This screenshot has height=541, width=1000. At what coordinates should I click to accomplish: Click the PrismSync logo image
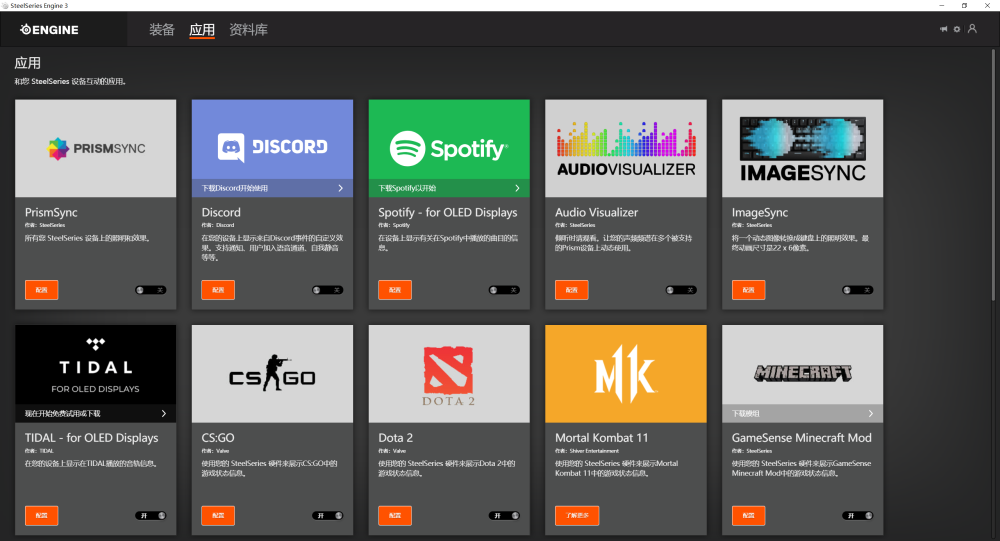point(96,148)
